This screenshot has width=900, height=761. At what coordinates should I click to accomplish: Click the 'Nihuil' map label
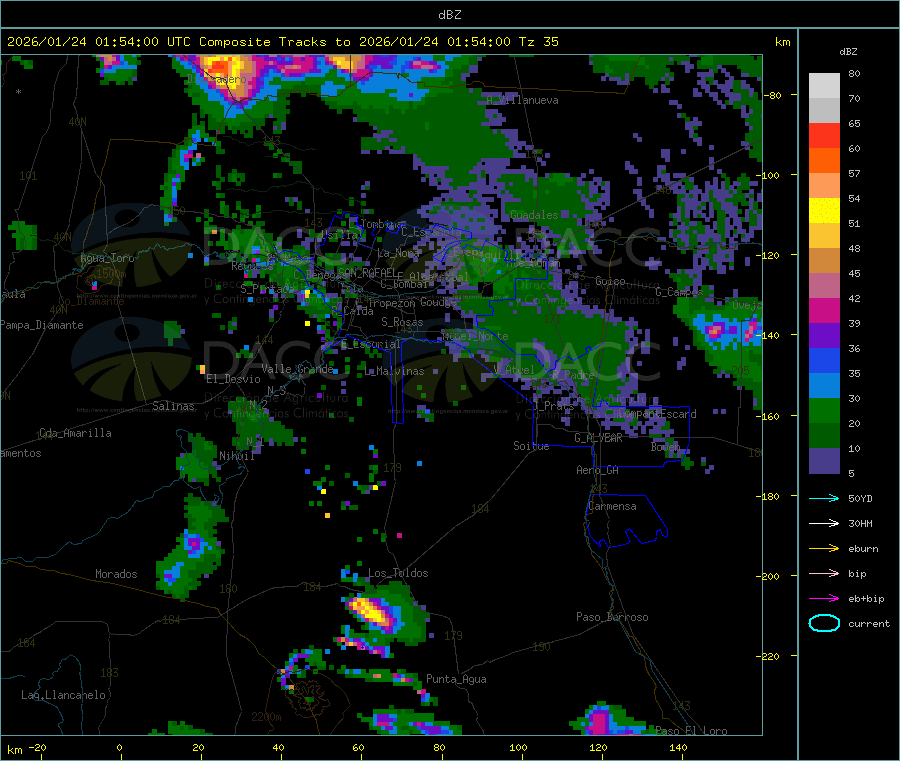[236, 456]
